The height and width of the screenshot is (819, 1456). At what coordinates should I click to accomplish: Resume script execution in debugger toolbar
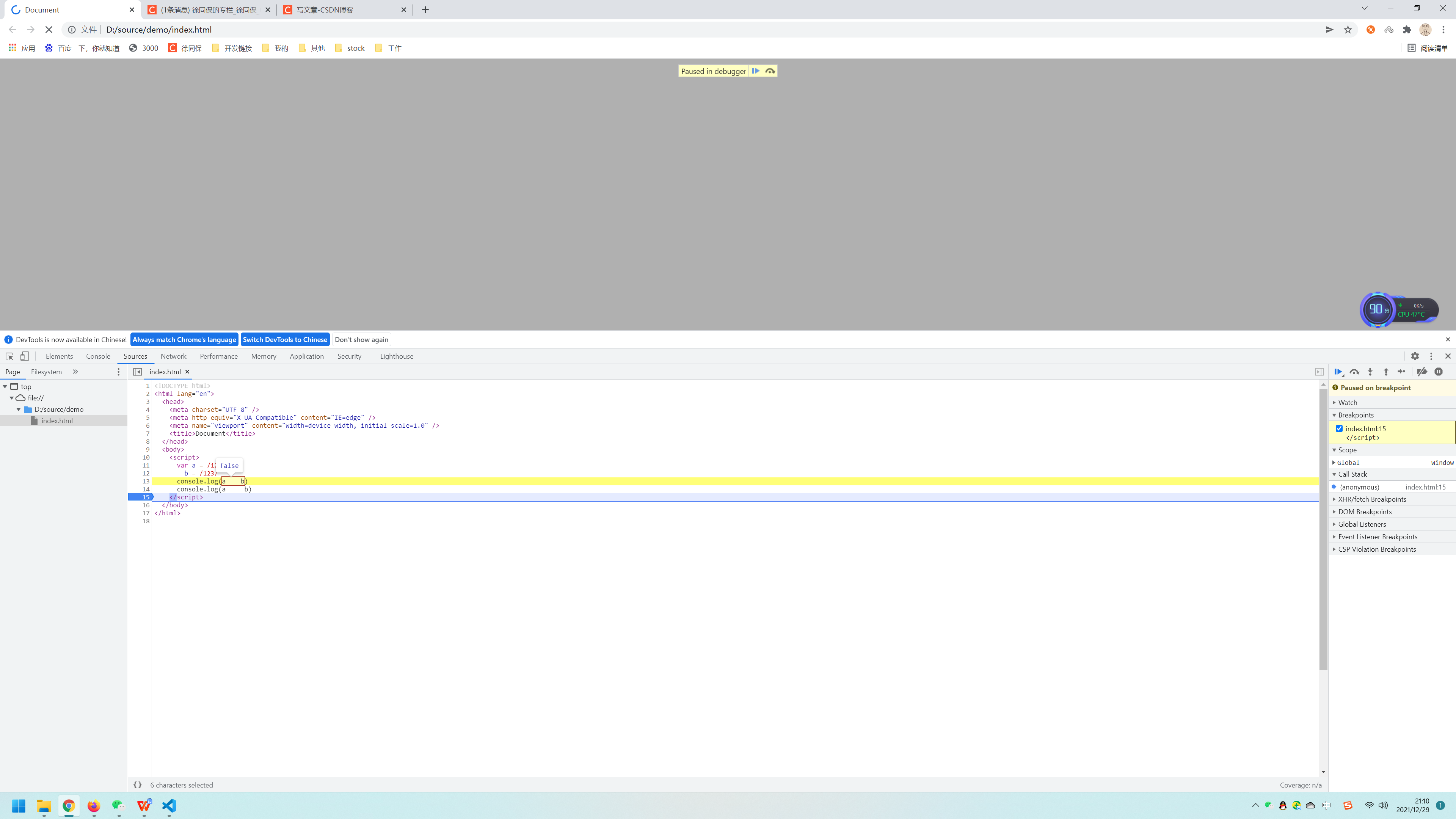point(1338,371)
